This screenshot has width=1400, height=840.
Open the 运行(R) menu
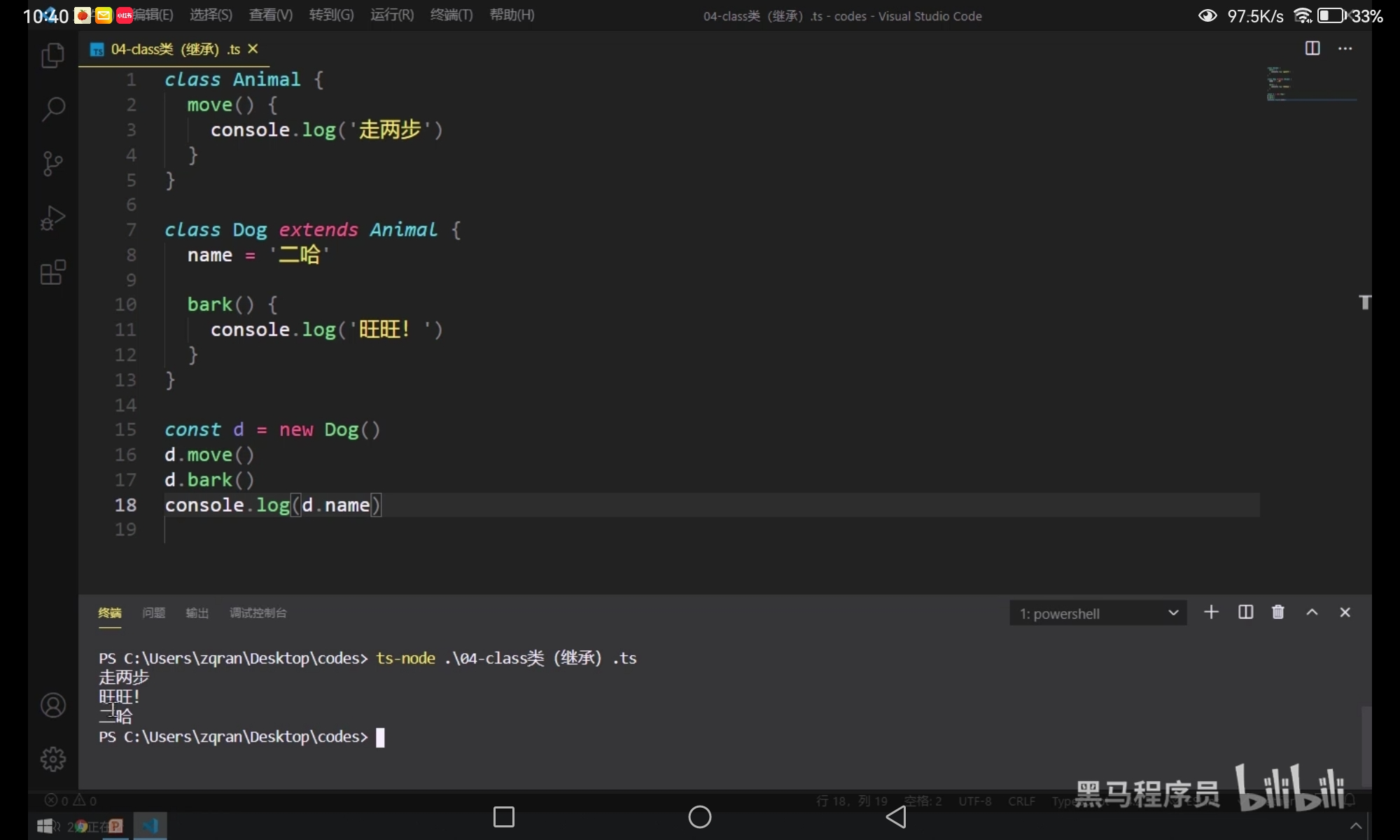tap(391, 15)
